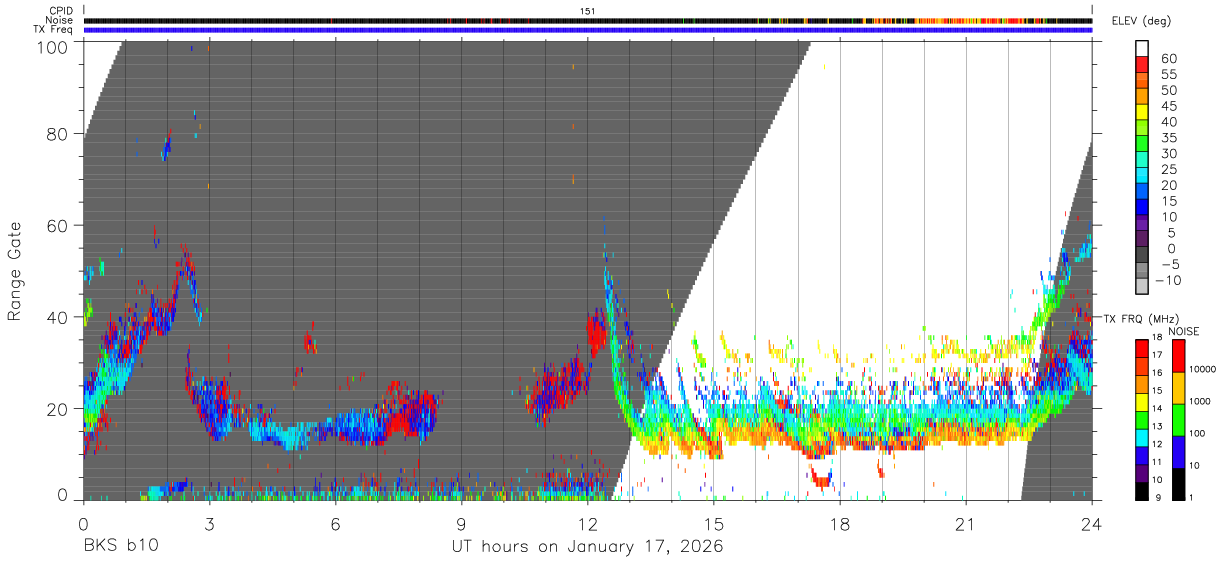Screen dimensions: 1228x567
Task: Click the 'Range Gate' y-axis title
Action: [15, 271]
